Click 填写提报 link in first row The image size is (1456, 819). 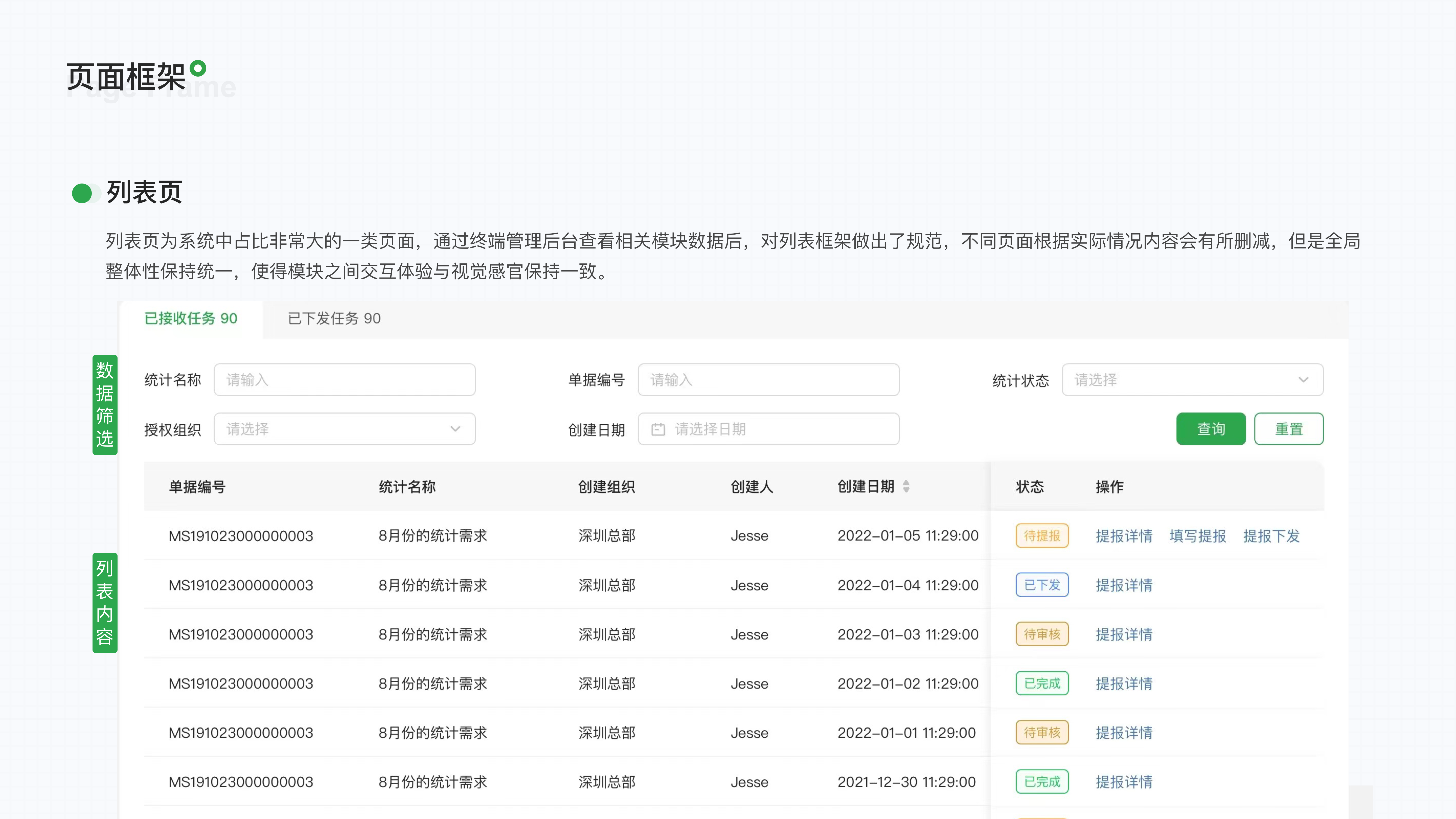click(x=1198, y=536)
